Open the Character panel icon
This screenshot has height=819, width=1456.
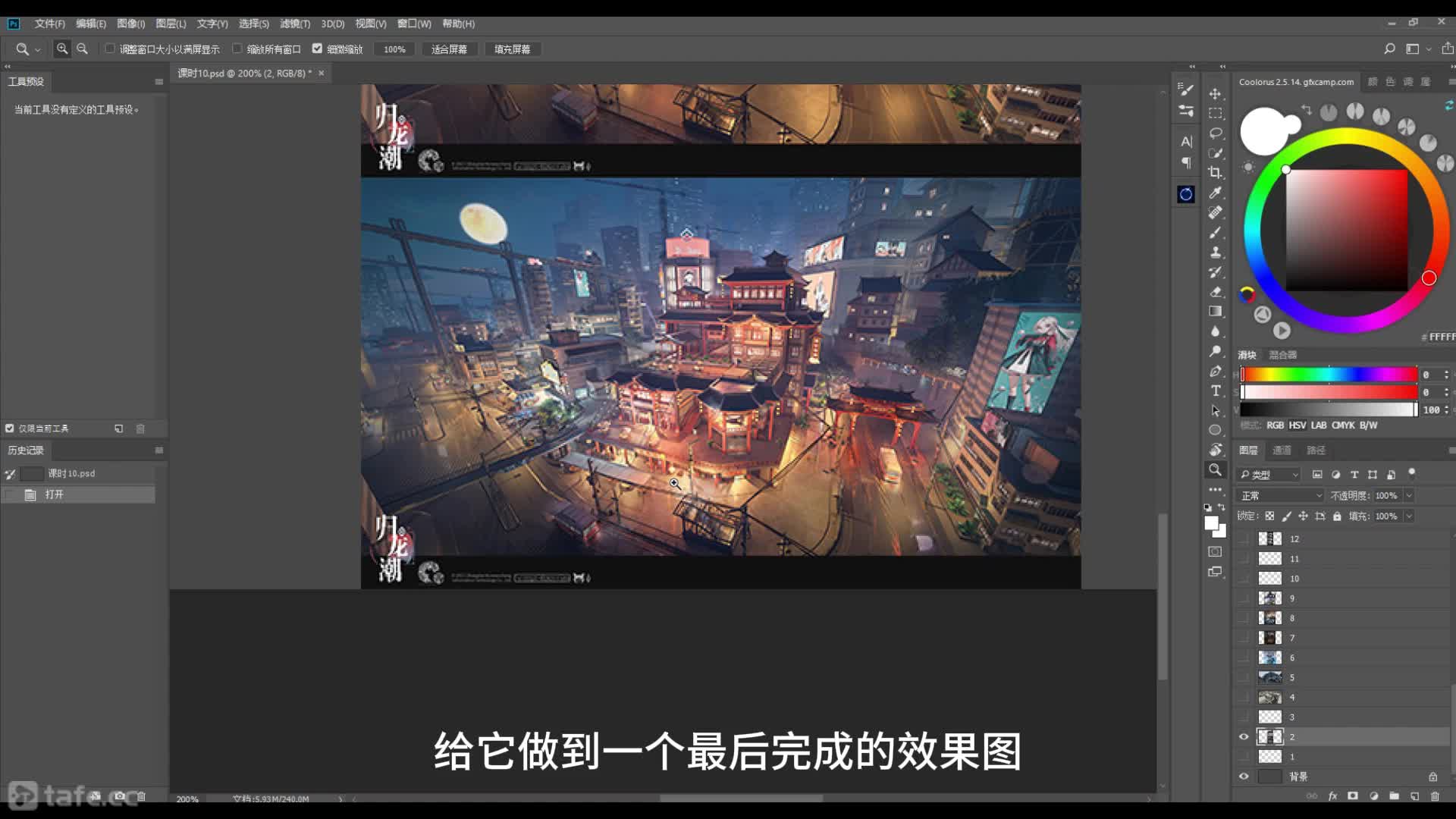click(x=1186, y=141)
